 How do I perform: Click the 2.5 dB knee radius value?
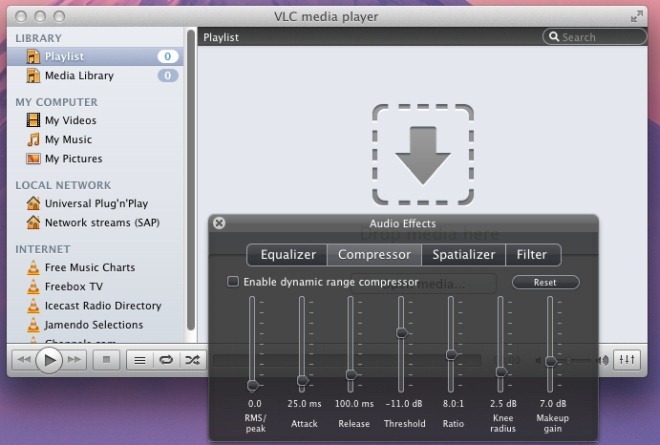(503, 404)
